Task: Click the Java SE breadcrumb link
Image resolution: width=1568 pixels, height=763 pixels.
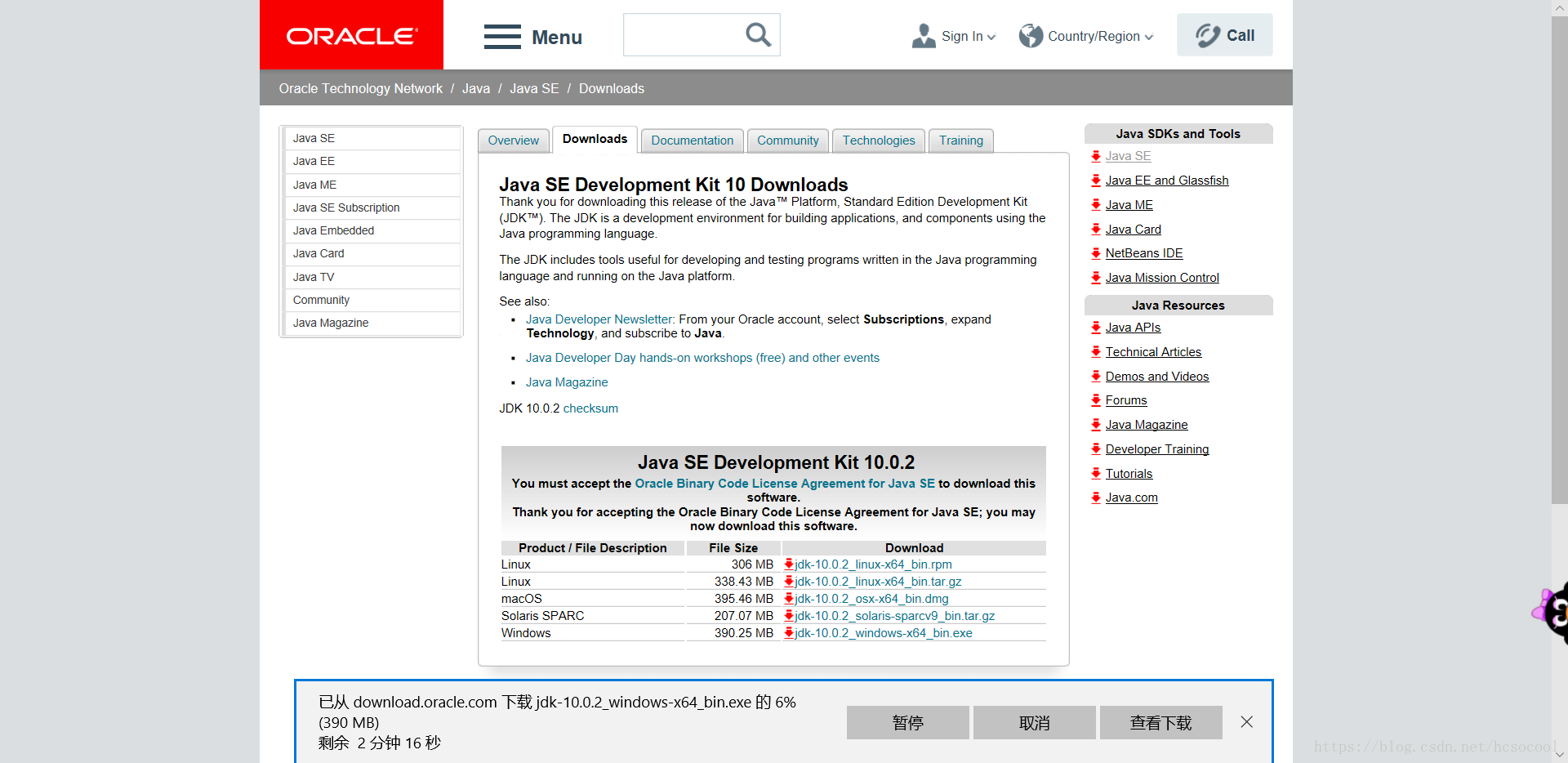Action: click(x=534, y=88)
